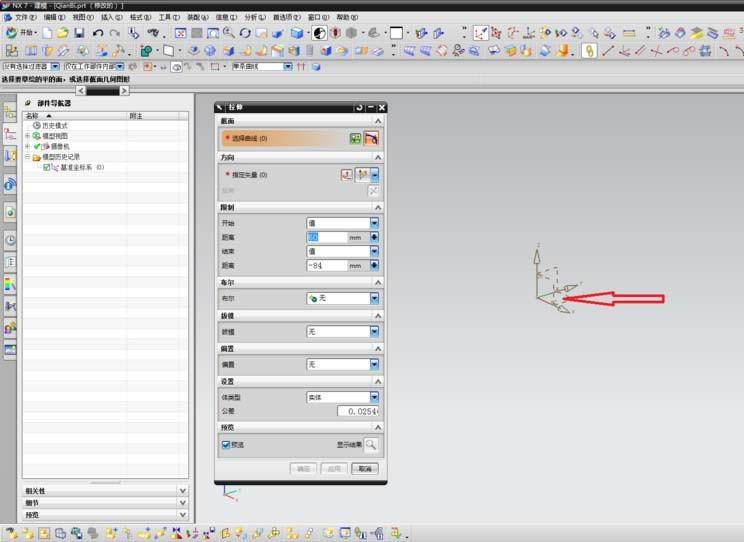Click the magnifier icon next to 显示结果
This screenshot has height=542, width=744.
pyautogui.click(x=371, y=445)
